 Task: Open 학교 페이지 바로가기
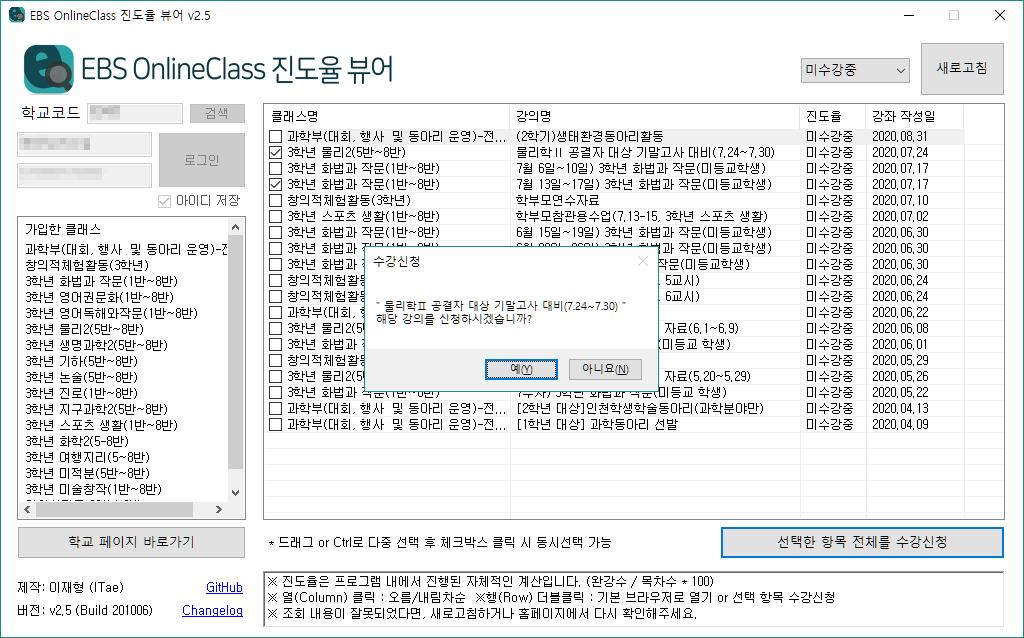click(x=131, y=542)
